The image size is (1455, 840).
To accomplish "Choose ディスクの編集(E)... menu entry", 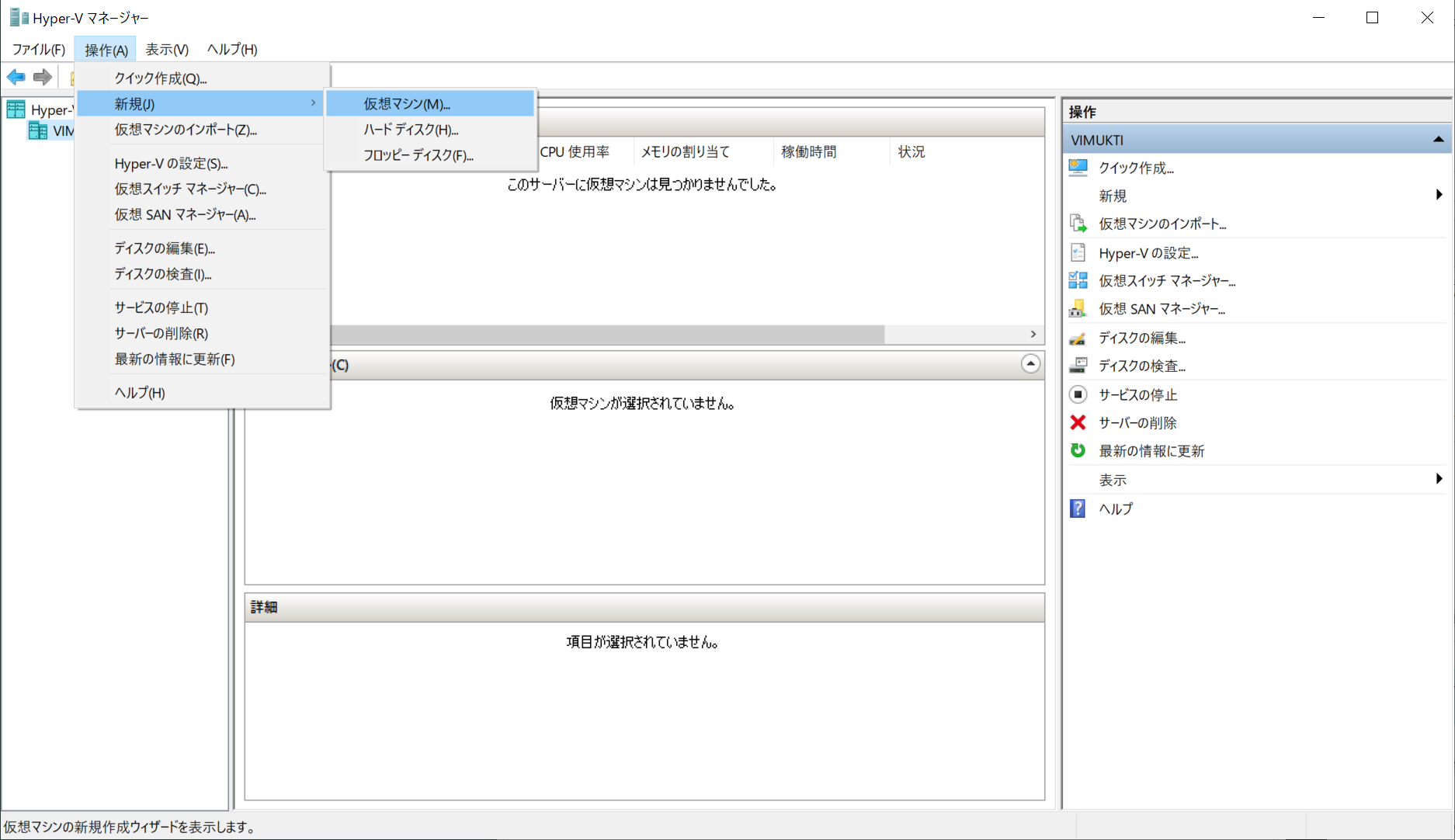I will (x=202, y=248).
